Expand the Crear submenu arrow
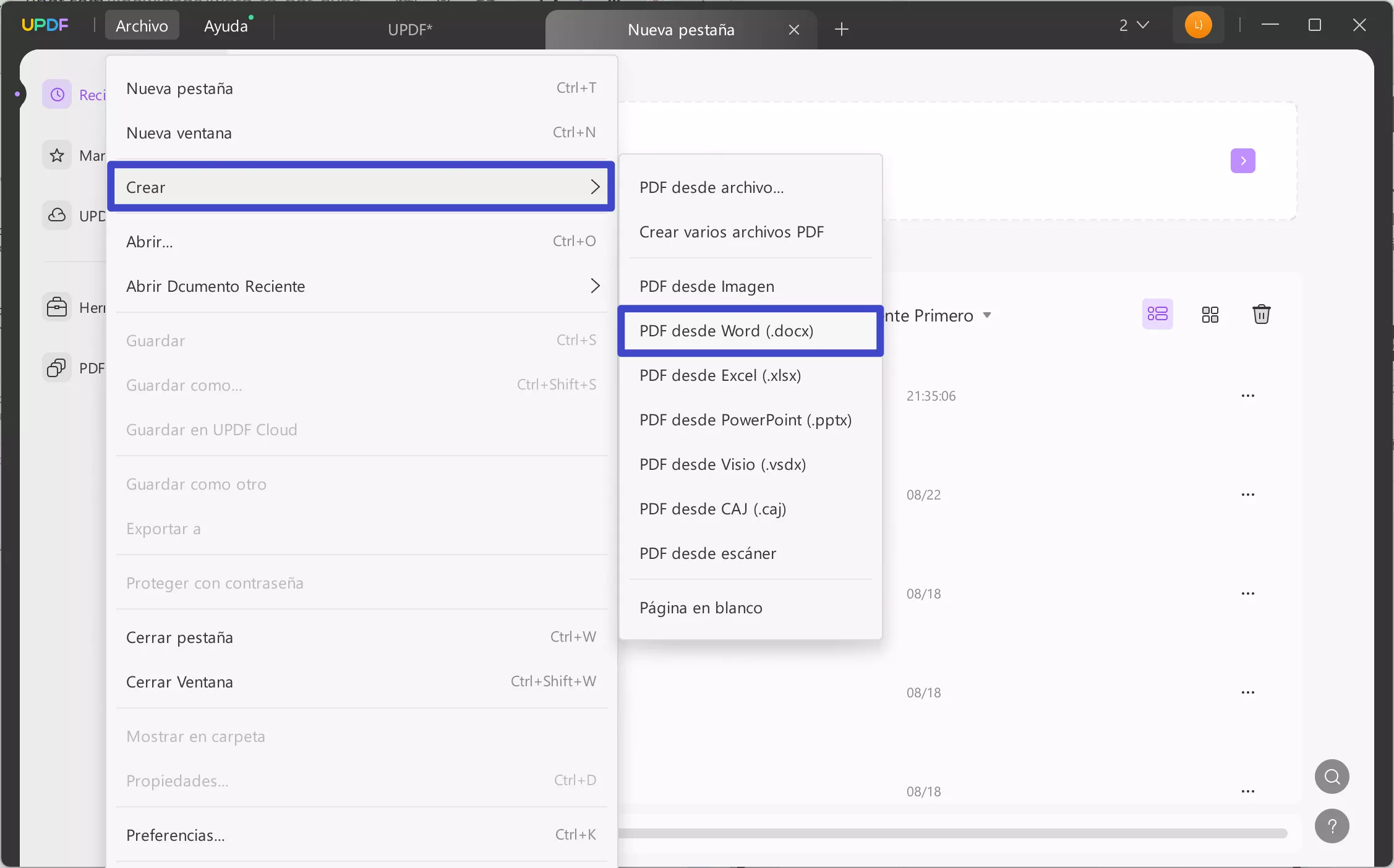1394x868 pixels. [595, 187]
